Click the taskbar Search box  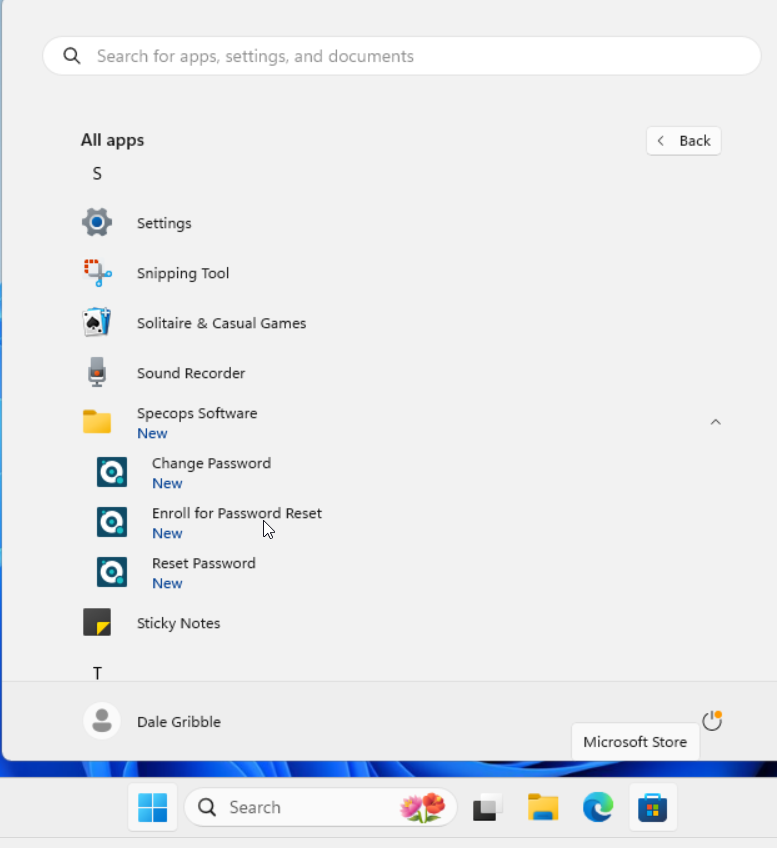tap(321, 807)
